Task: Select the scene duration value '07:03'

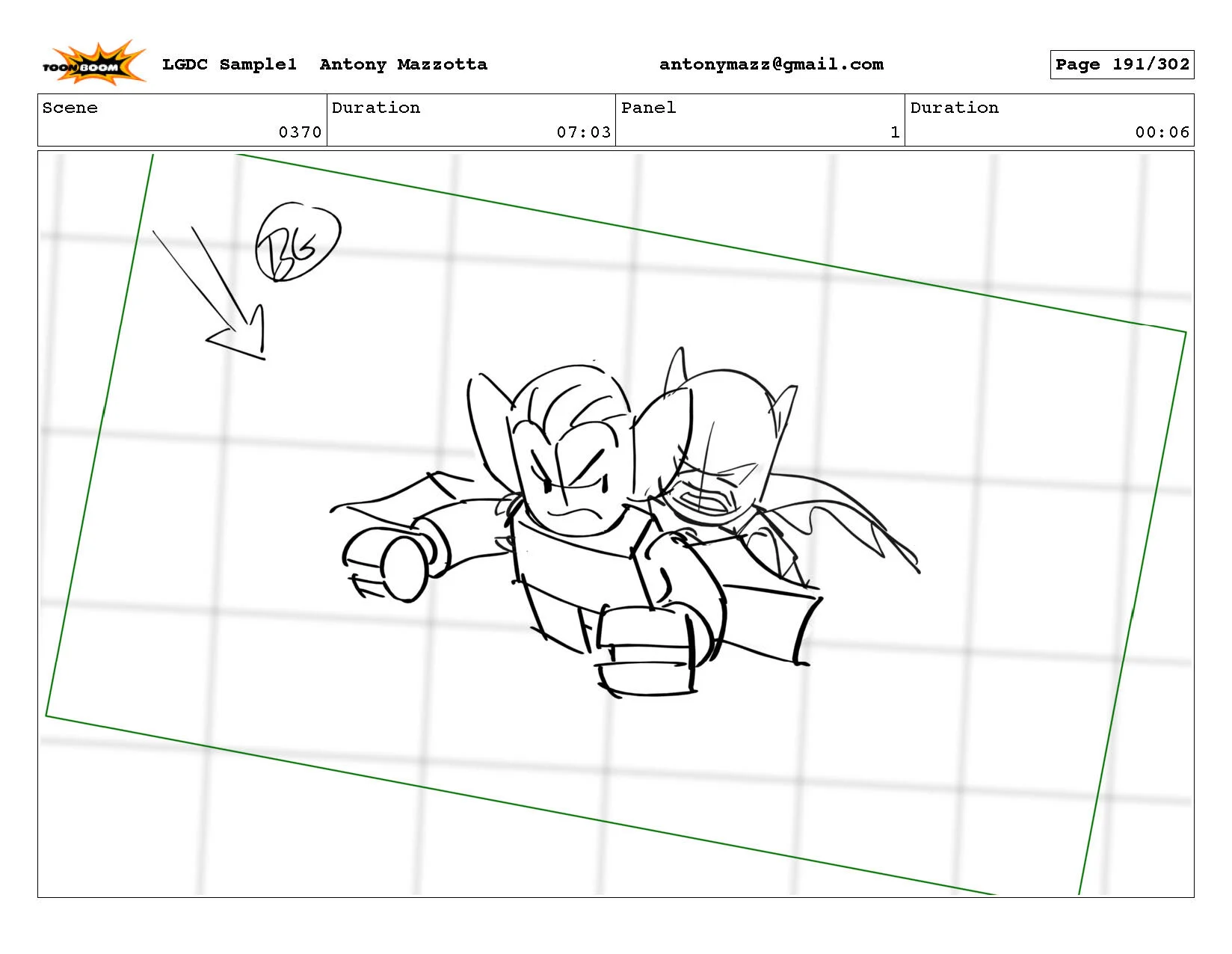Action: pyautogui.click(x=584, y=132)
